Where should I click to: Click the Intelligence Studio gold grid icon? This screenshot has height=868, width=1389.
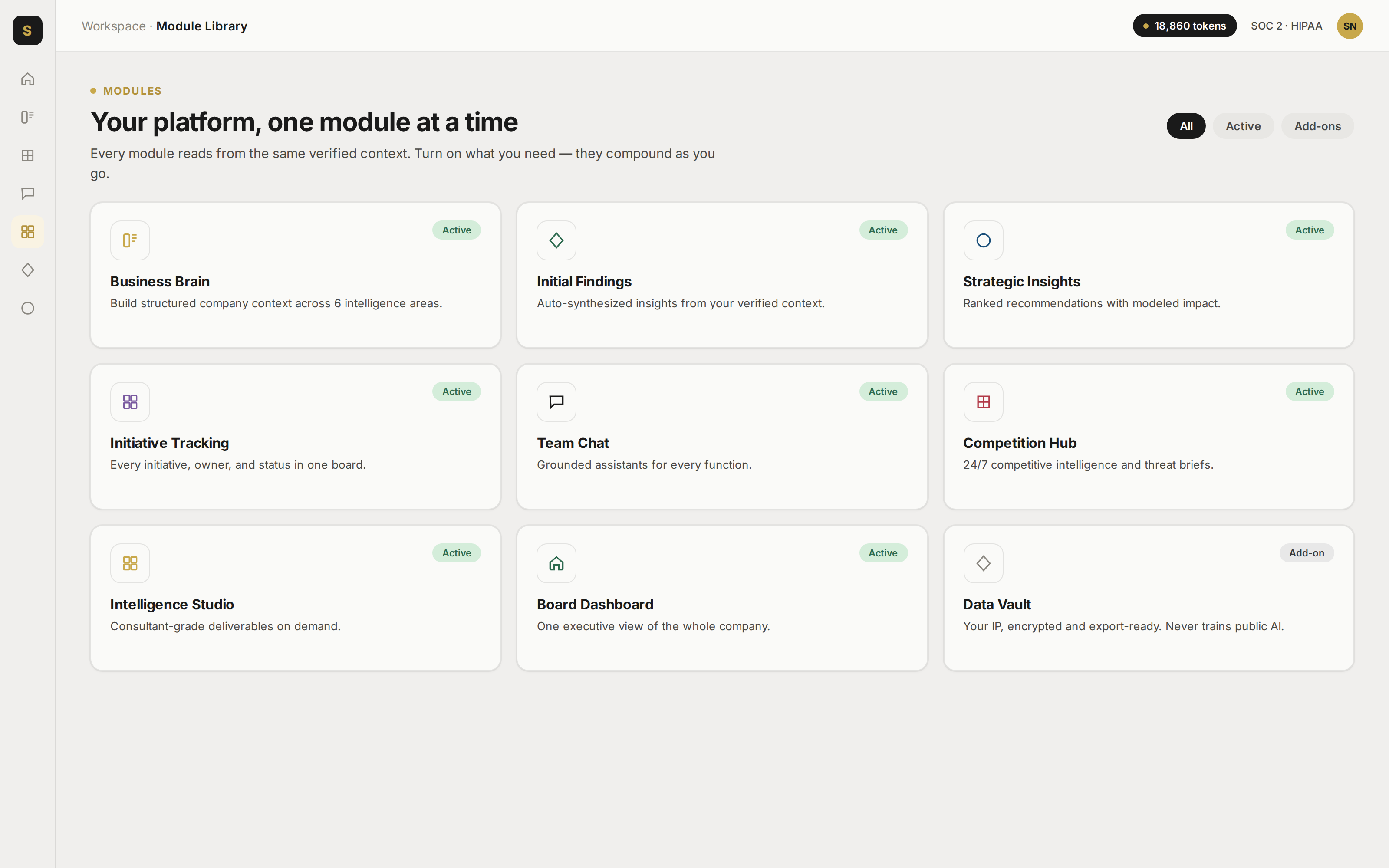tap(130, 563)
